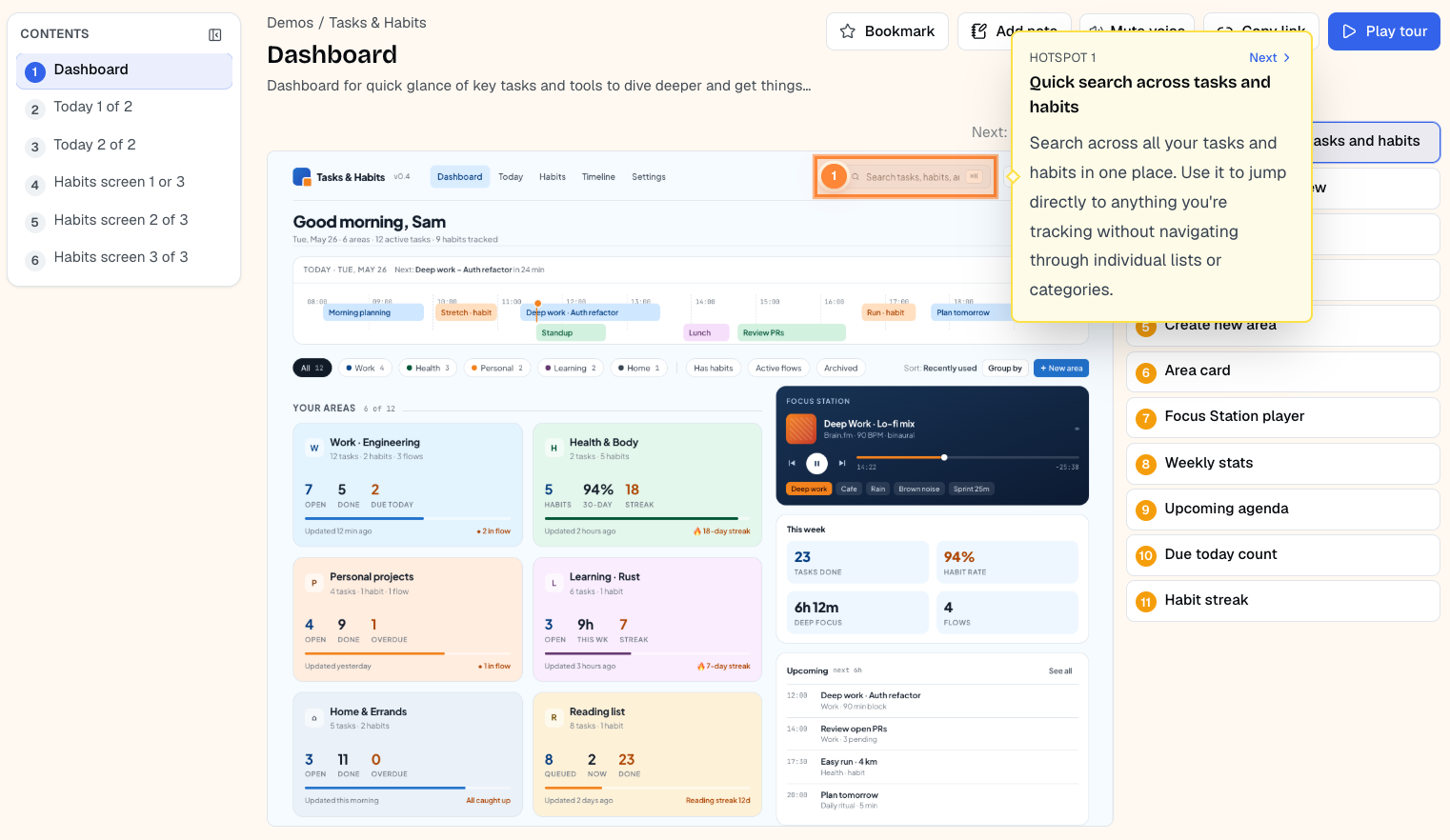The height and width of the screenshot is (840, 1450).
Task: Click number badge 7 beside Focus Station player
Action: click(x=1146, y=418)
